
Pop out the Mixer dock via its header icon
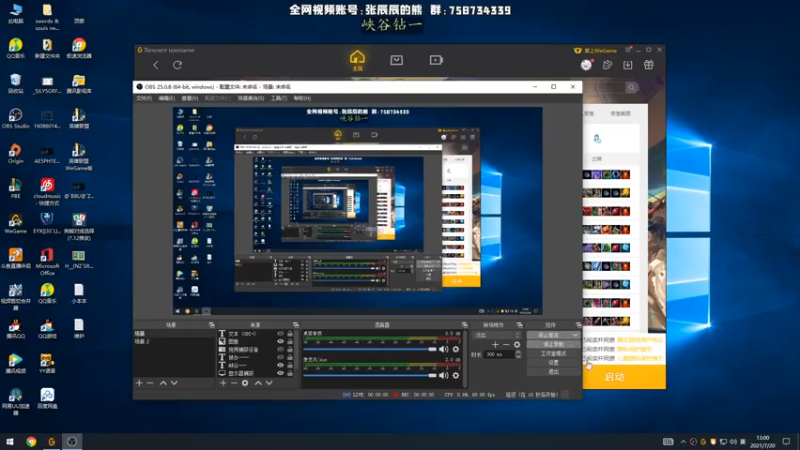click(465, 324)
